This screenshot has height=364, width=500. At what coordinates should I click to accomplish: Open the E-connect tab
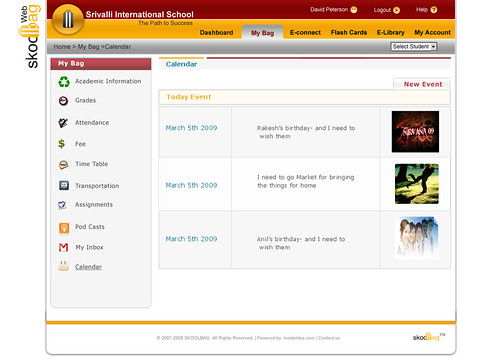(x=305, y=33)
